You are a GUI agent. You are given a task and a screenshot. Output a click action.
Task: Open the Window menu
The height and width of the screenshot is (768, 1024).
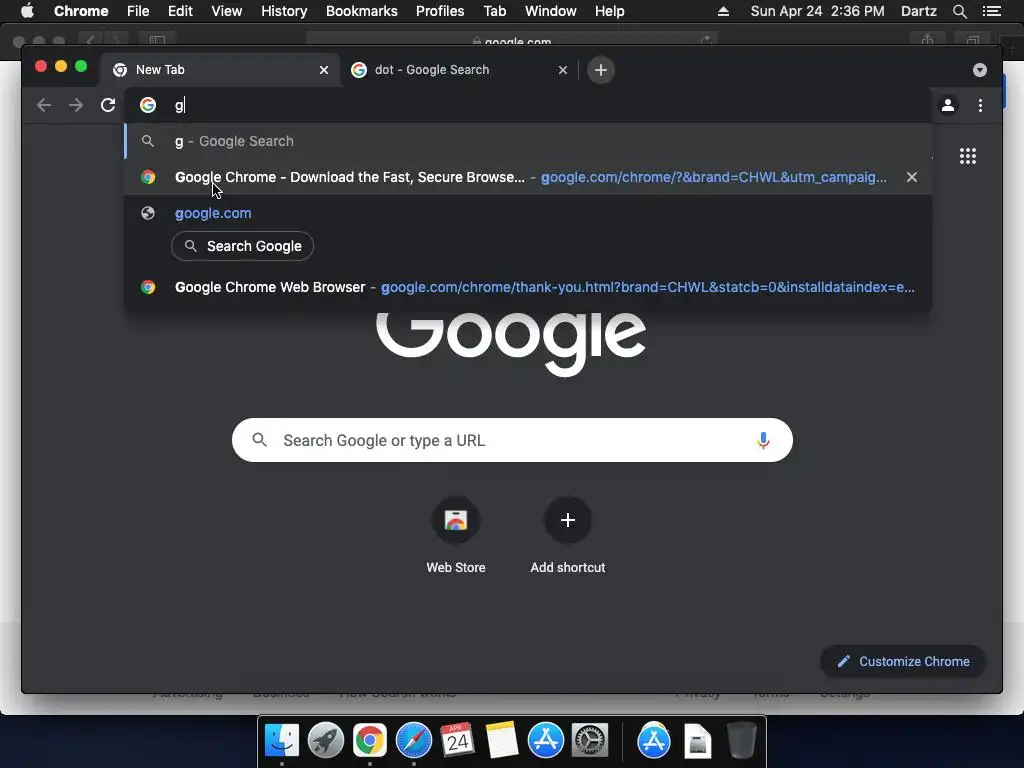551,11
